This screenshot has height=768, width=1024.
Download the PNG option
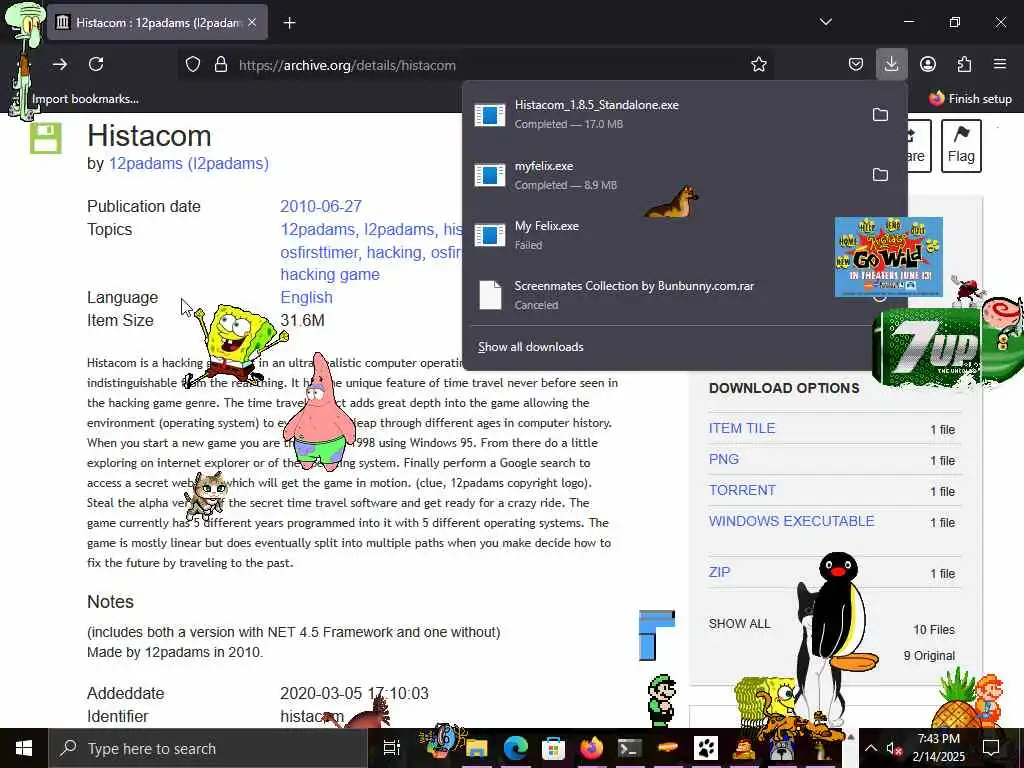point(724,459)
